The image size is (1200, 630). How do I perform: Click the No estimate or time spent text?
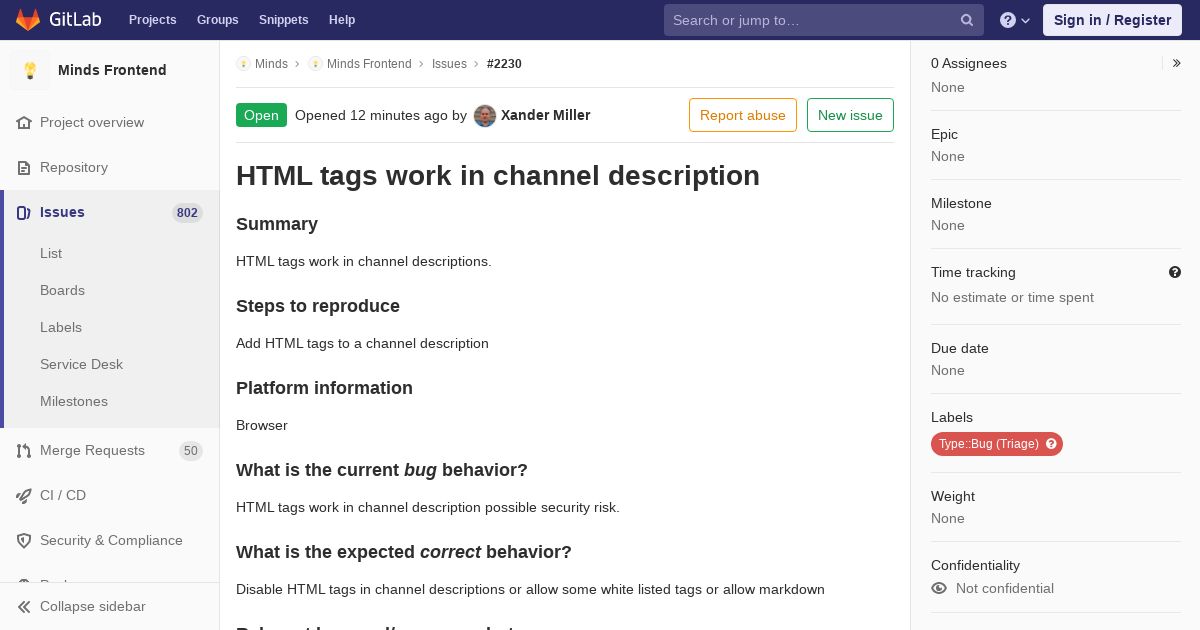(x=1012, y=297)
